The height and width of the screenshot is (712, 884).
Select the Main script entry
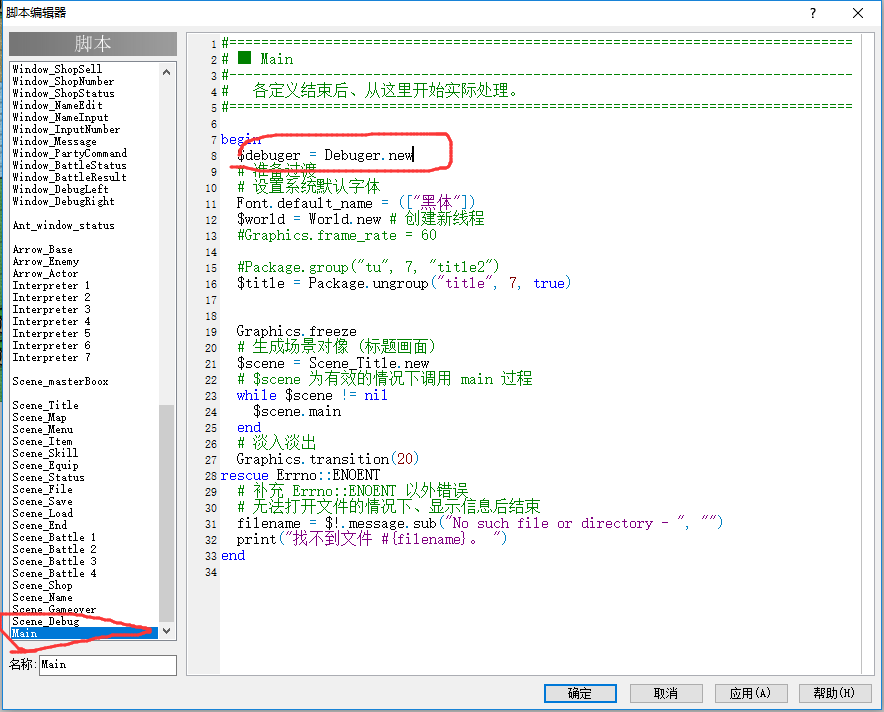85,633
